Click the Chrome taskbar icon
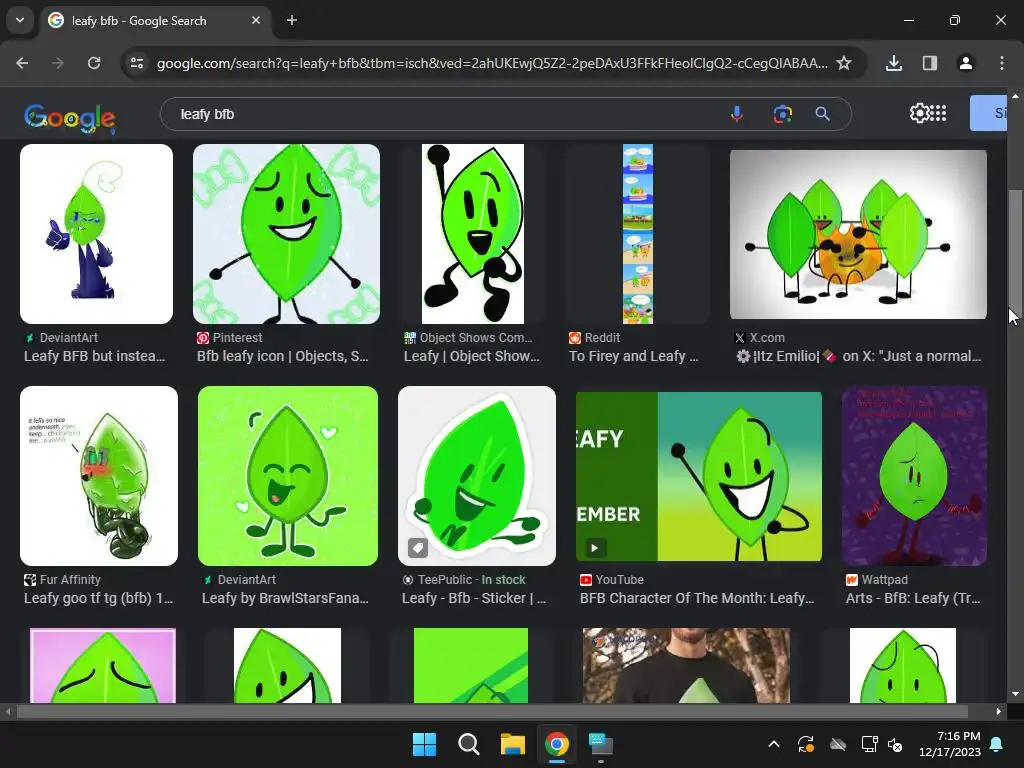 tap(556, 744)
